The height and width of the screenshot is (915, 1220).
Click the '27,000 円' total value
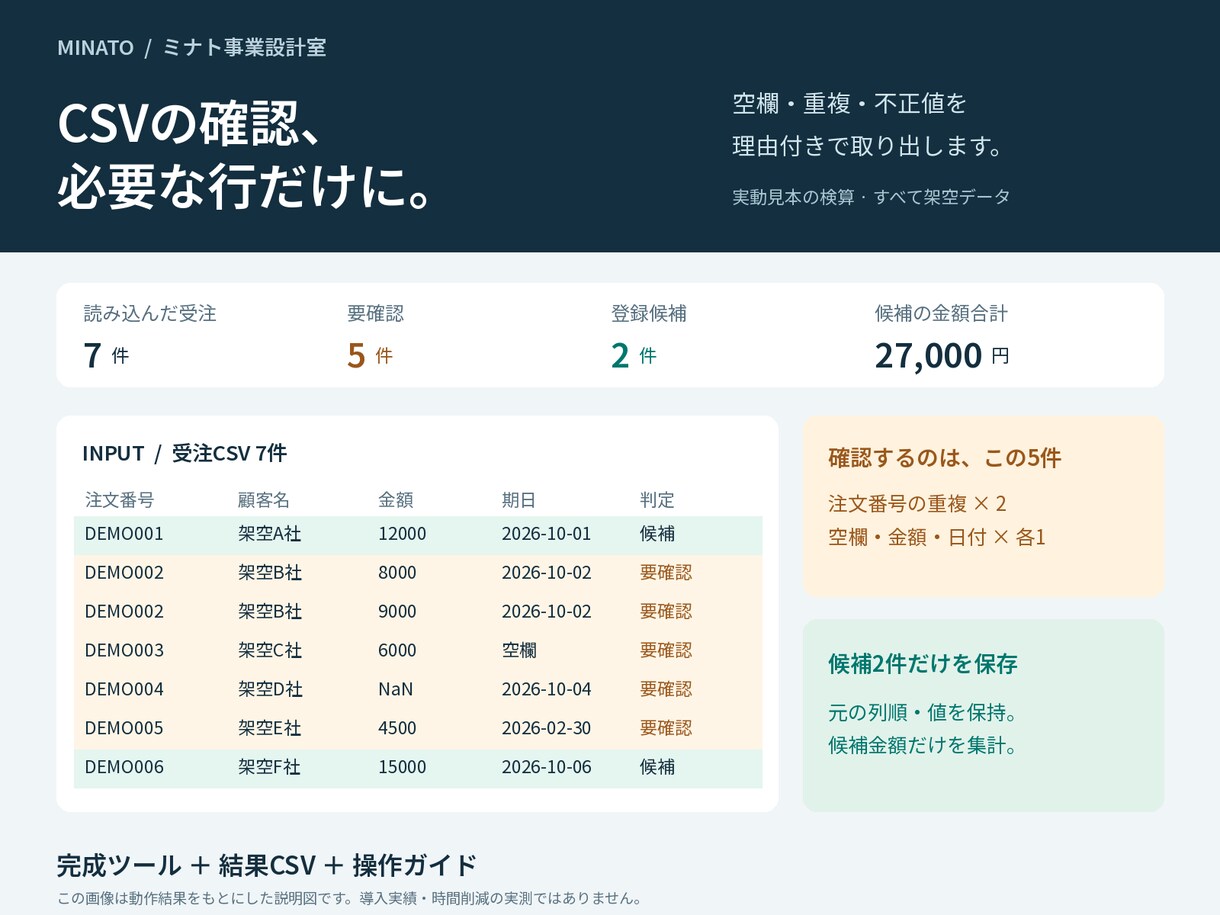click(x=942, y=355)
